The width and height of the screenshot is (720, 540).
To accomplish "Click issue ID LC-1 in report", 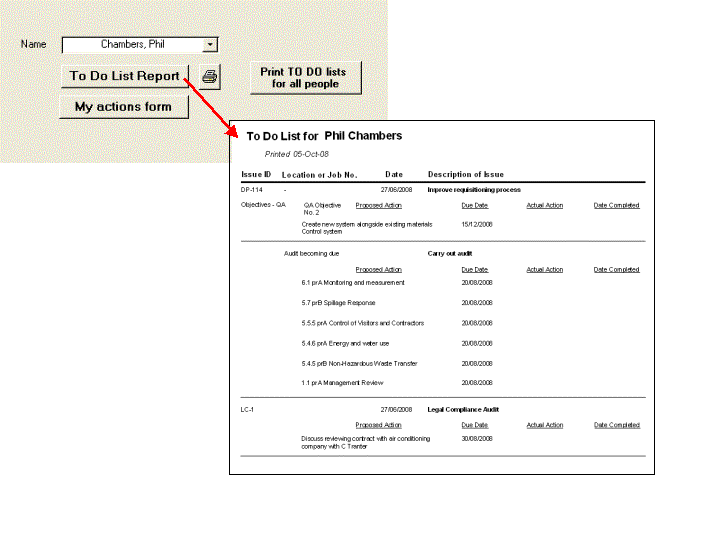I will [247, 409].
